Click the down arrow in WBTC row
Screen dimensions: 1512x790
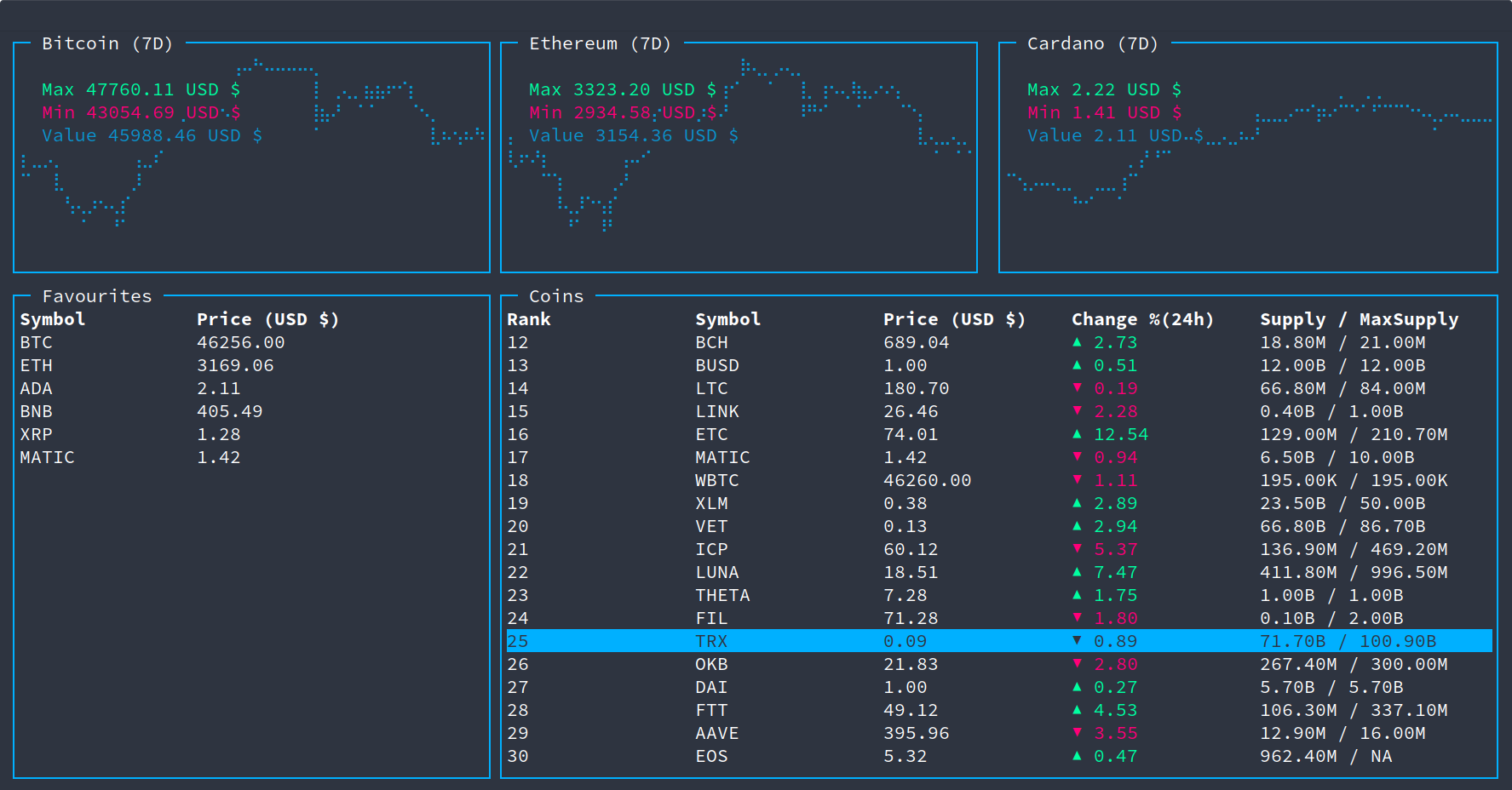coord(1077,480)
